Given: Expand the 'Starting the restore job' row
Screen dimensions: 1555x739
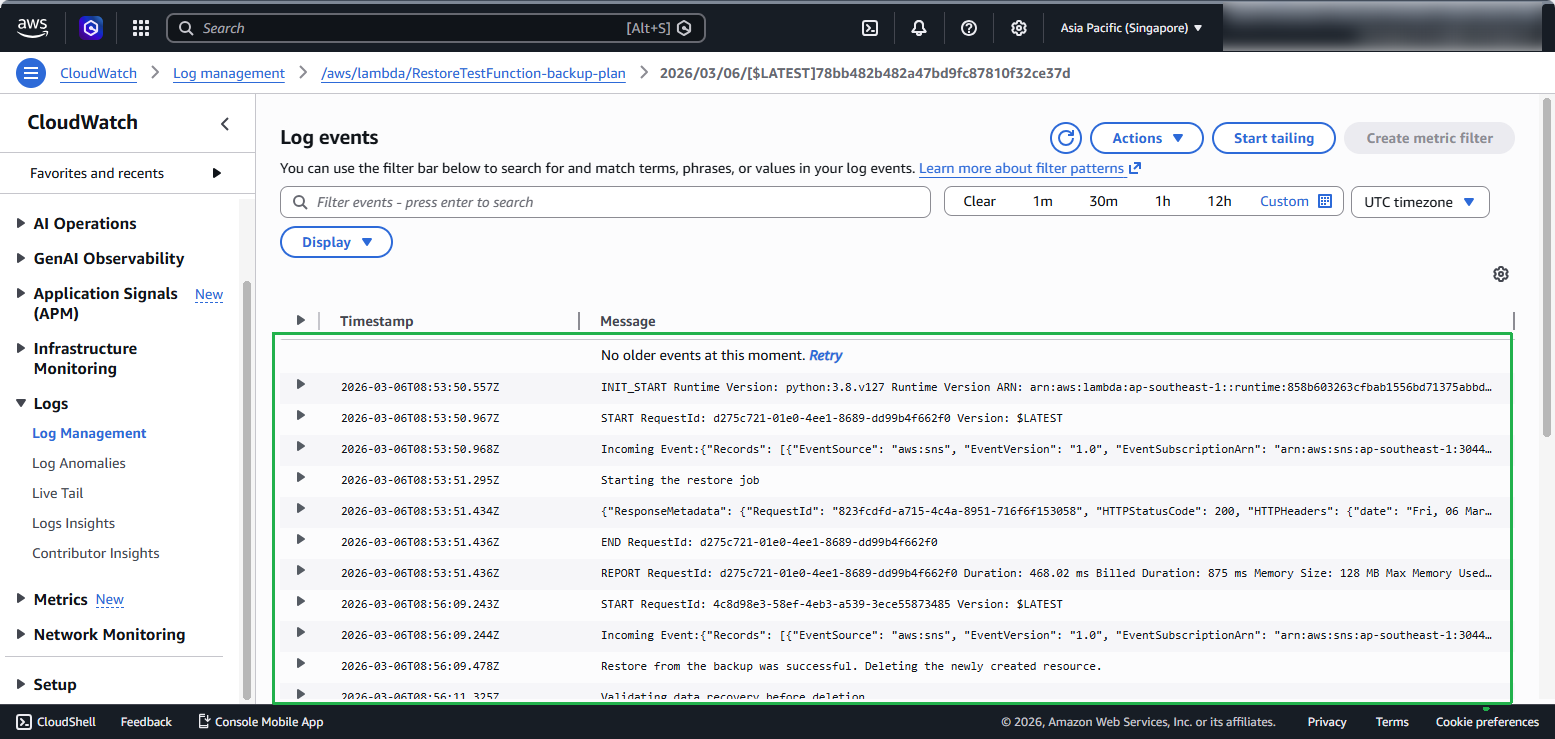Looking at the screenshot, I should point(300,477).
